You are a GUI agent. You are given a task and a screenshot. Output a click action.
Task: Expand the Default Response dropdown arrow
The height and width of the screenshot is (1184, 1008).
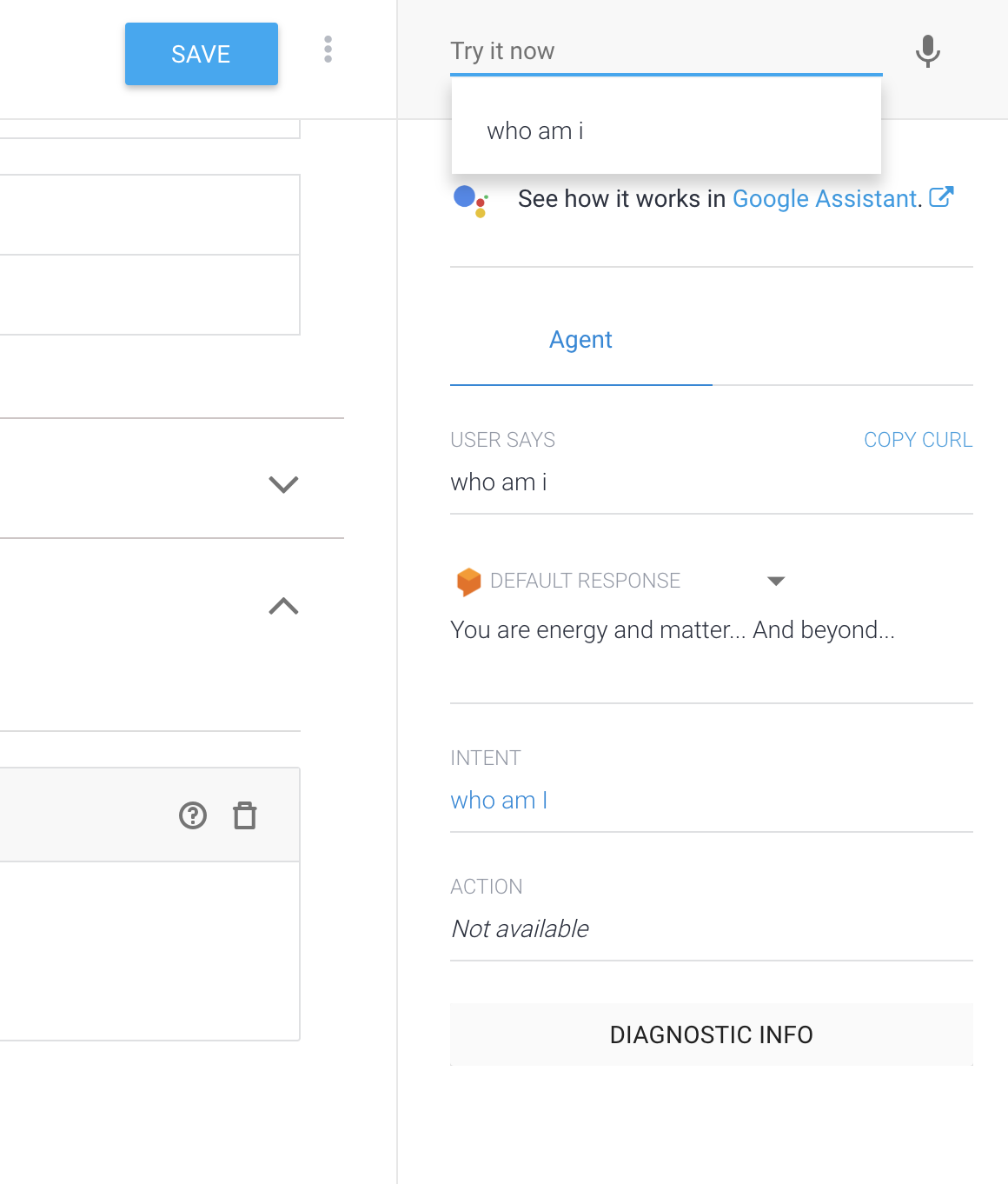pyautogui.click(x=776, y=581)
